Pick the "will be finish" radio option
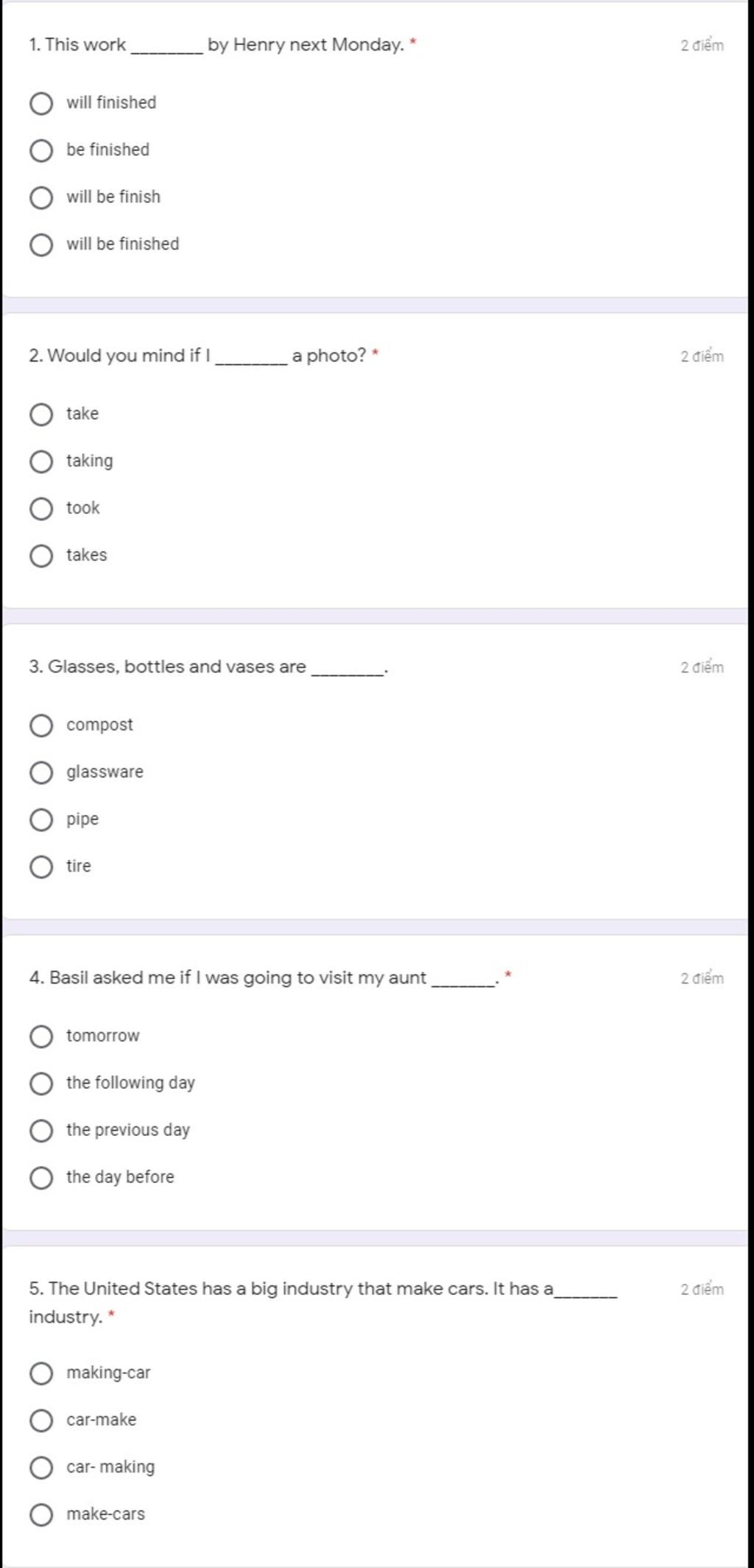Viewport: 754px width, 1568px height. tap(41, 198)
